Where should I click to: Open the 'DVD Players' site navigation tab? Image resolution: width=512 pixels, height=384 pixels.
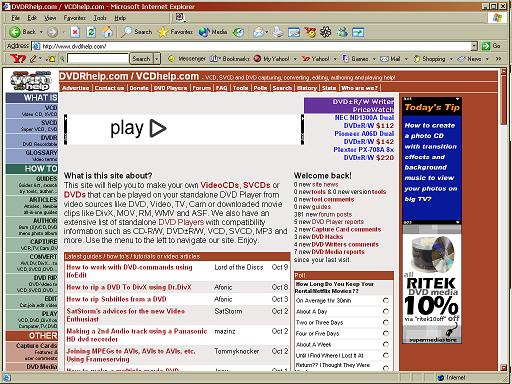pyautogui.click(x=170, y=88)
